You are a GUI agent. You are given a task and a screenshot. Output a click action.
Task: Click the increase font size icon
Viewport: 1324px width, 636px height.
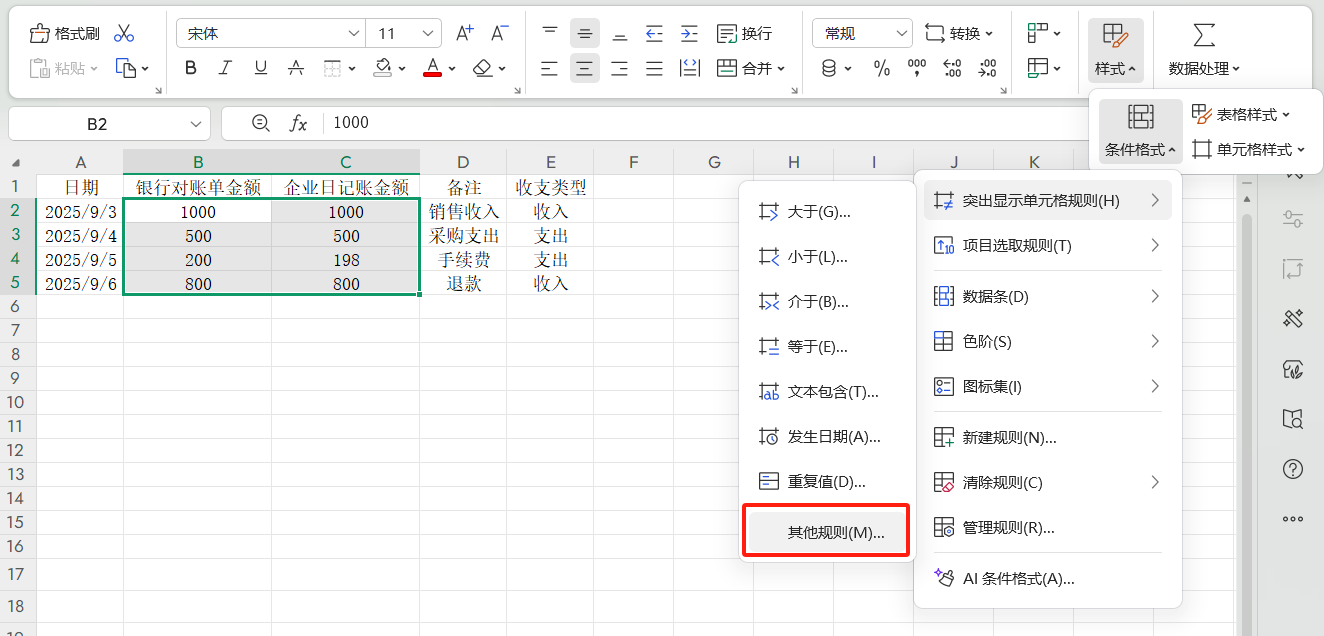pyautogui.click(x=464, y=34)
